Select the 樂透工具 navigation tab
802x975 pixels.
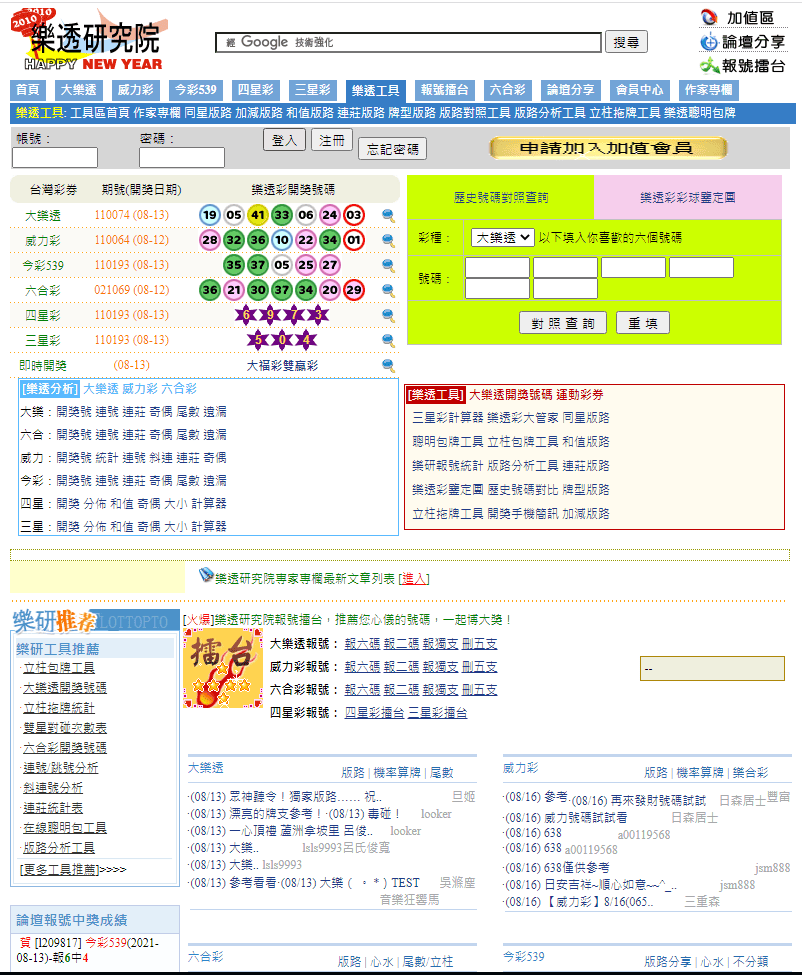[x=376, y=91]
